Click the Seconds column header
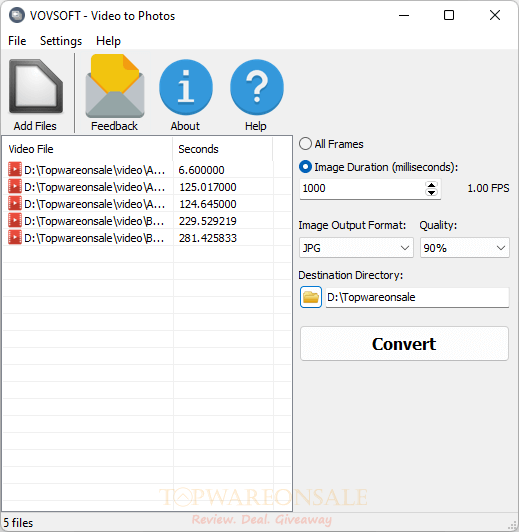Screen dimensions: 519x532 (223, 149)
